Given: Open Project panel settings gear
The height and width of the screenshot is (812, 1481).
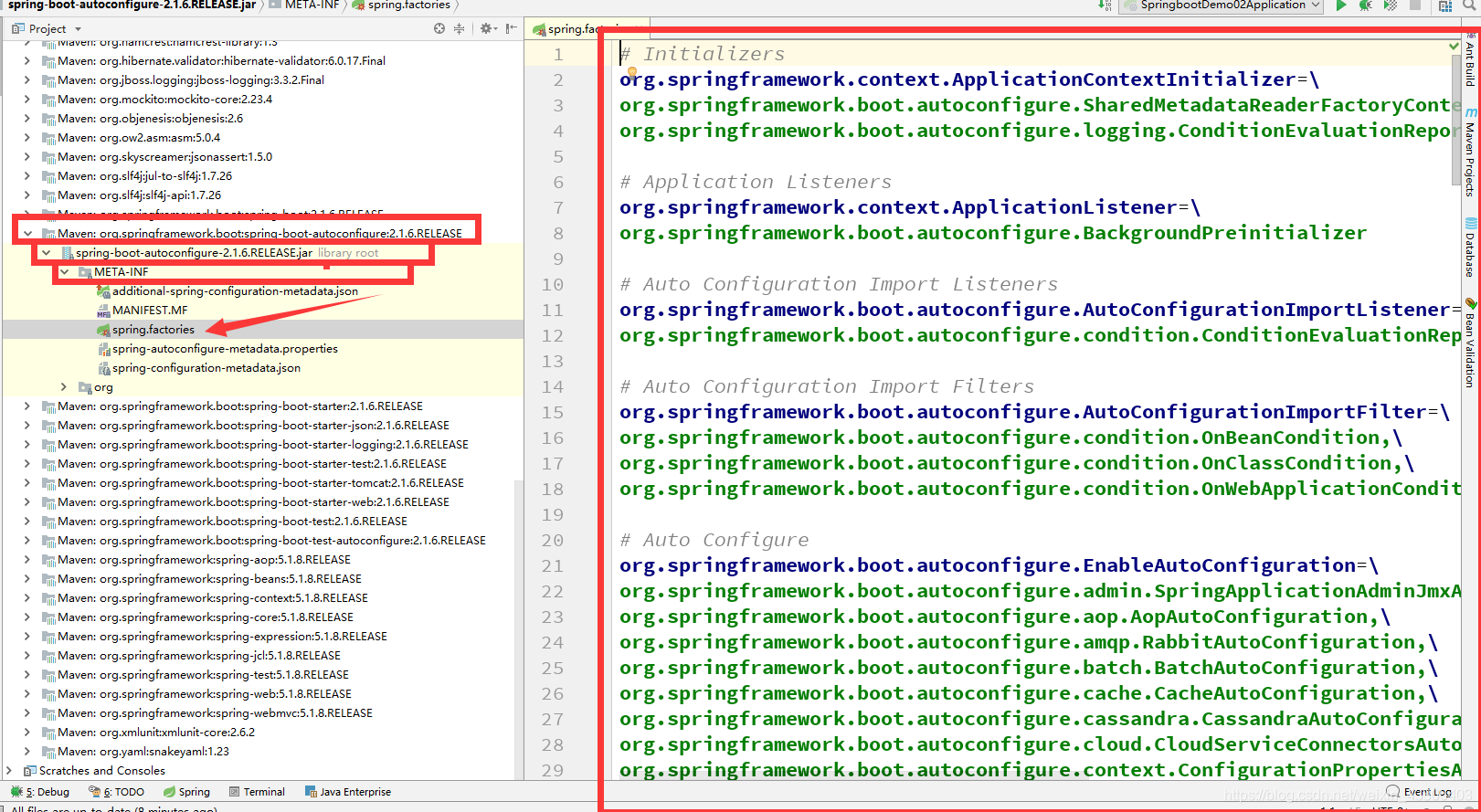Looking at the screenshot, I should pyautogui.click(x=488, y=28).
